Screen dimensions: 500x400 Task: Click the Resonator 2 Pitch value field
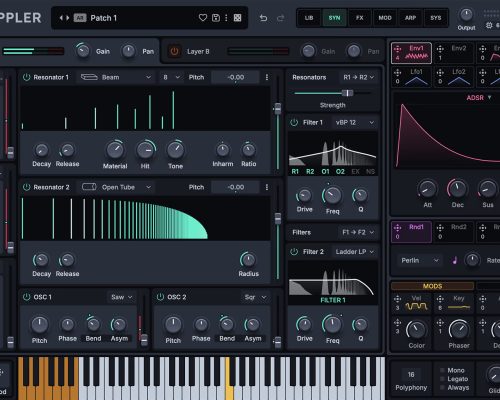[235, 187]
